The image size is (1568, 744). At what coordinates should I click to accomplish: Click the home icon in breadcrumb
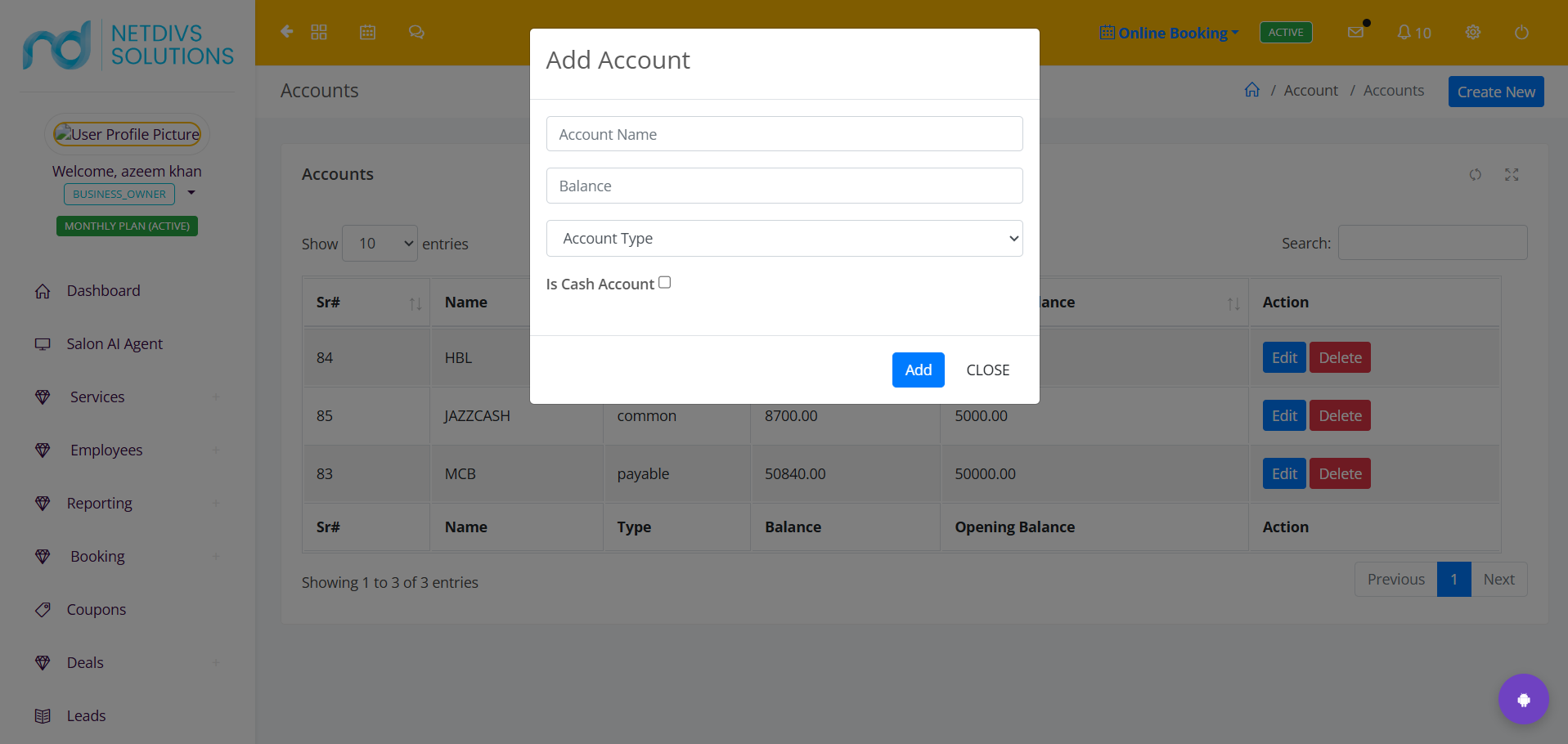click(1252, 90)
